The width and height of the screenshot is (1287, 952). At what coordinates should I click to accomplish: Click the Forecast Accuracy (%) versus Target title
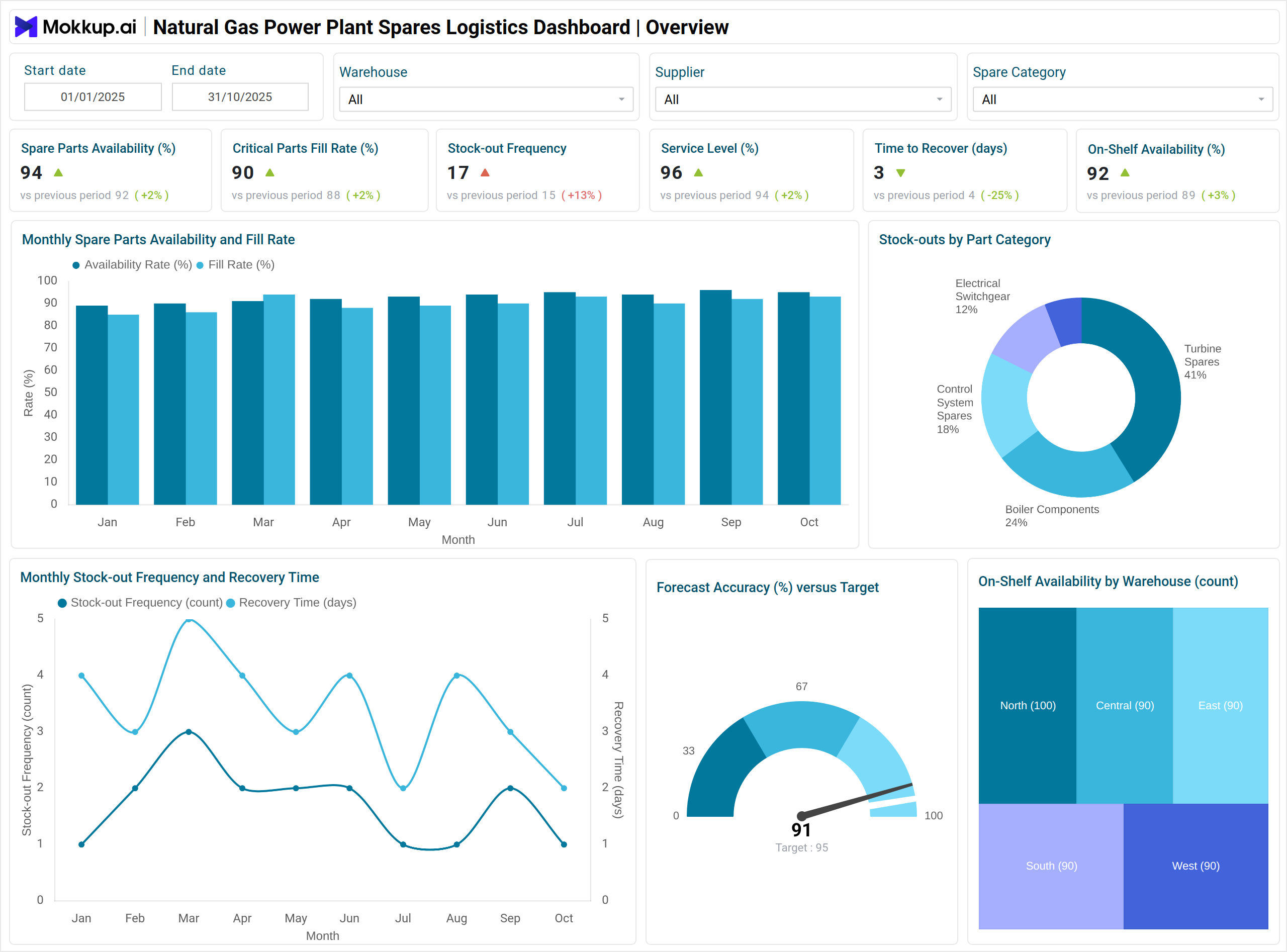[768, 587]
